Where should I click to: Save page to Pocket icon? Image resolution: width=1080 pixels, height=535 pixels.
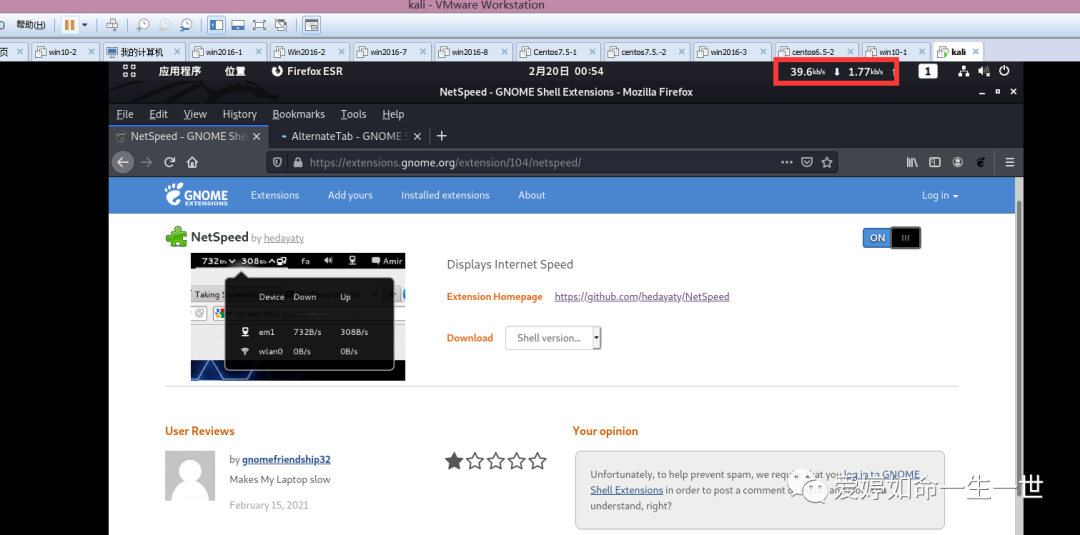coord(807,162)
